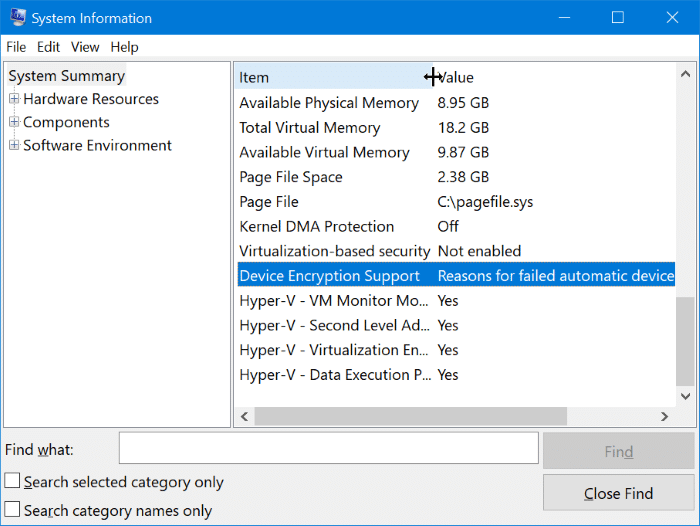Click the horizontal scrollbar right arrow
This screenshot has width=700, height=526.
point(665,417)
